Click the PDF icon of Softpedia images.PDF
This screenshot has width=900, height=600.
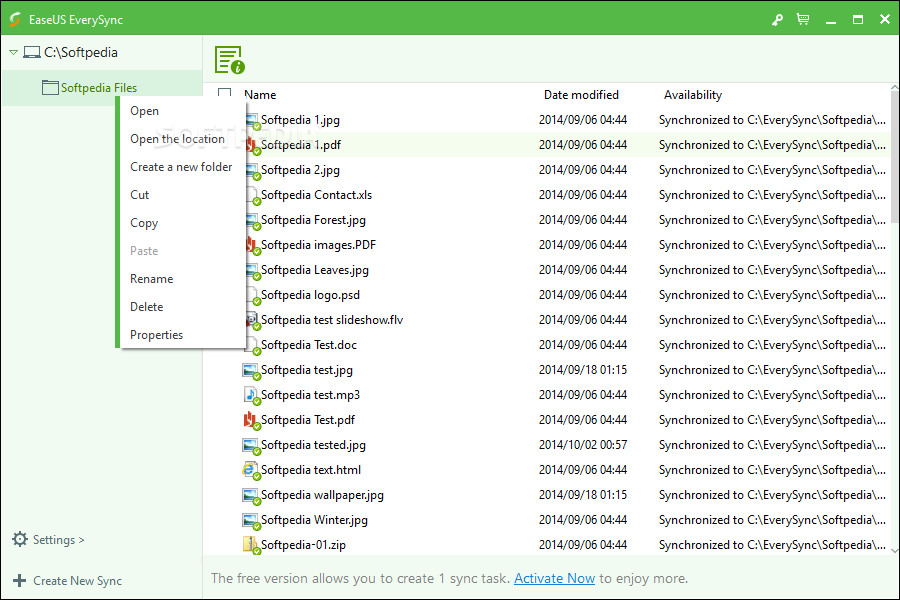point(253,245)
